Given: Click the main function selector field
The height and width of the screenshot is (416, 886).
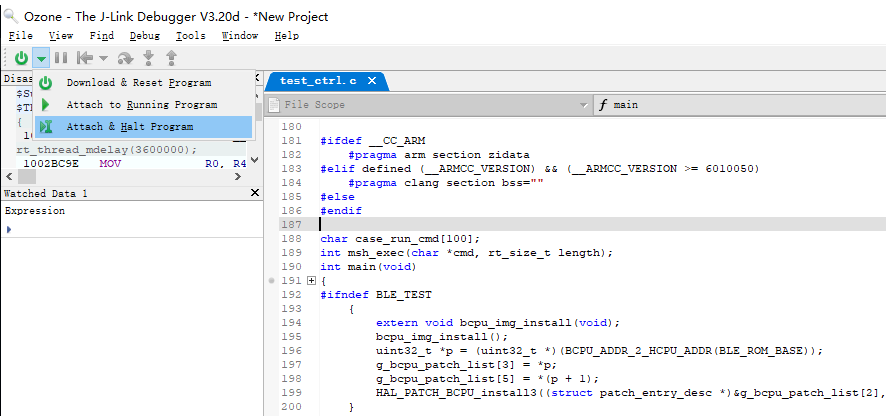Looking at the screenshot, I should [x=740, y=105].
